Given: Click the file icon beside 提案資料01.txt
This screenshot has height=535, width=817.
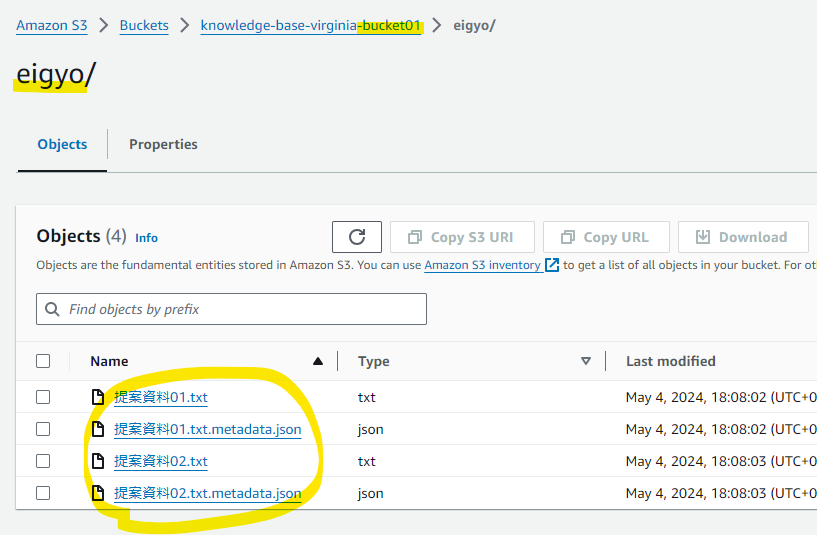Looking at the screenshot, I should pos(97,397).
